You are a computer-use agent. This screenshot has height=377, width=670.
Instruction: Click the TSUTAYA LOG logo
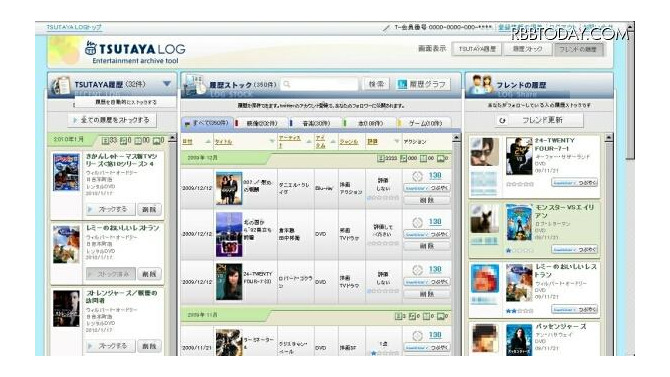click(135, 53)
